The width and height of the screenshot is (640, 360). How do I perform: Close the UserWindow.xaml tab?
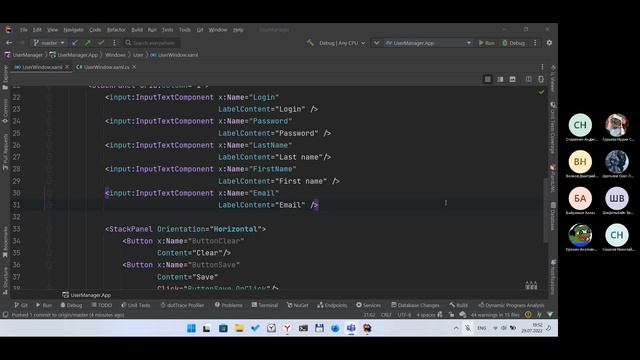tap(67, 67)
